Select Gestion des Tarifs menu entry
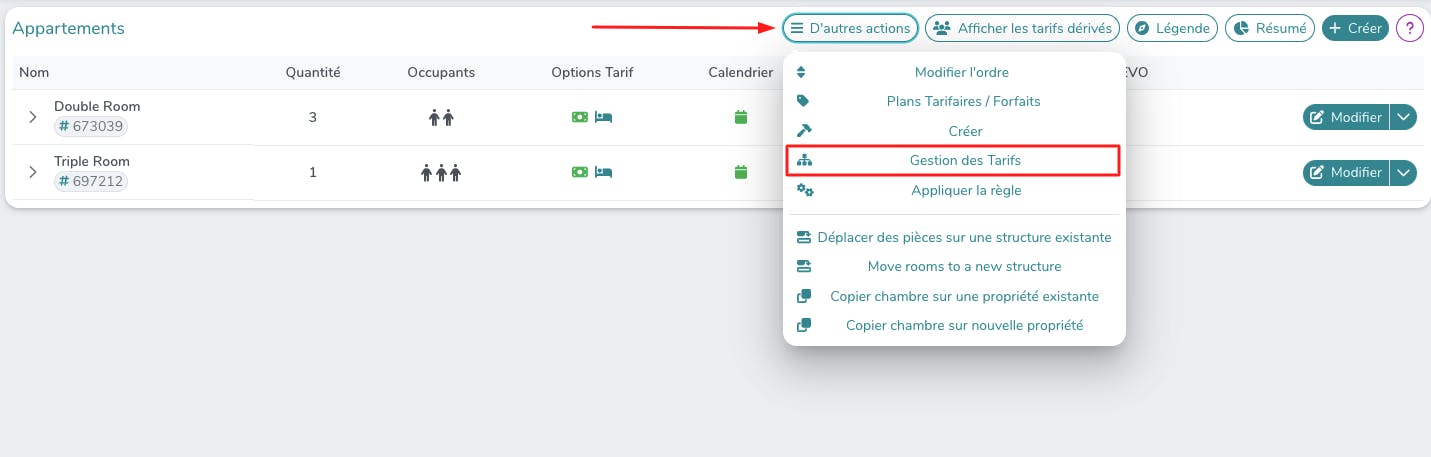The image size is (1431, 457). click(x=964, y=160)
